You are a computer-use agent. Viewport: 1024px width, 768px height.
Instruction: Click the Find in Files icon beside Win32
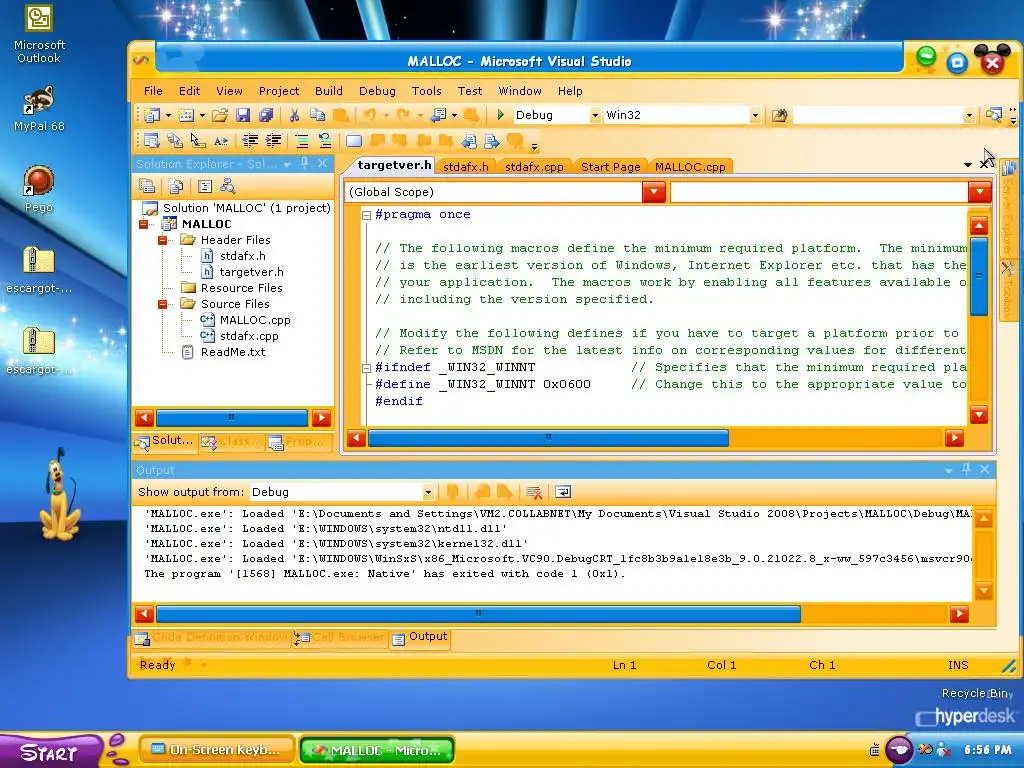tap(779, 116)
